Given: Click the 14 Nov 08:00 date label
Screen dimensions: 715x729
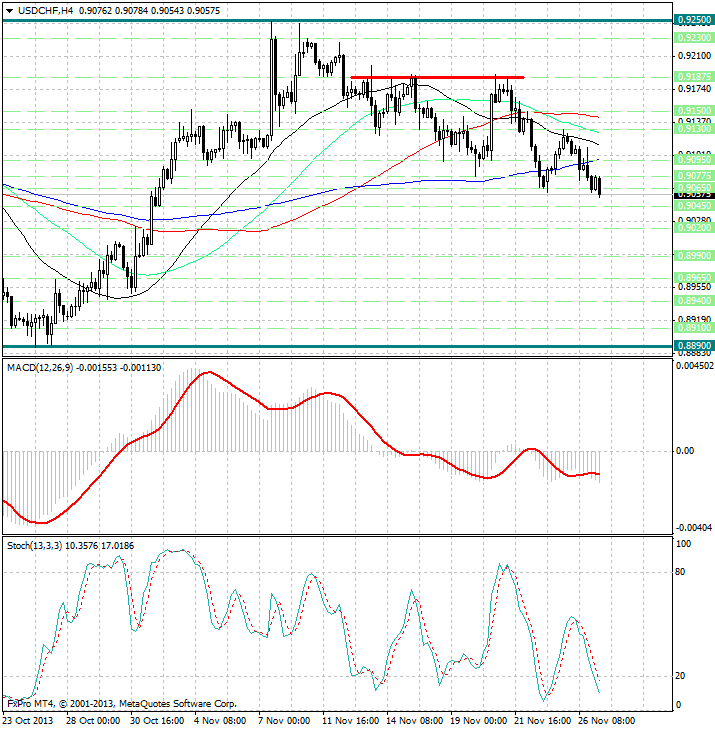Looking at the screenshot, I should (414, 721).
